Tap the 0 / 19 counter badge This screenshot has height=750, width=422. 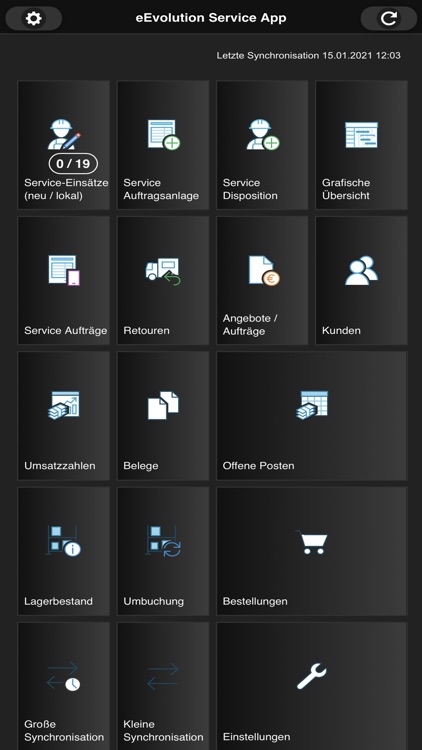point(73,164)
